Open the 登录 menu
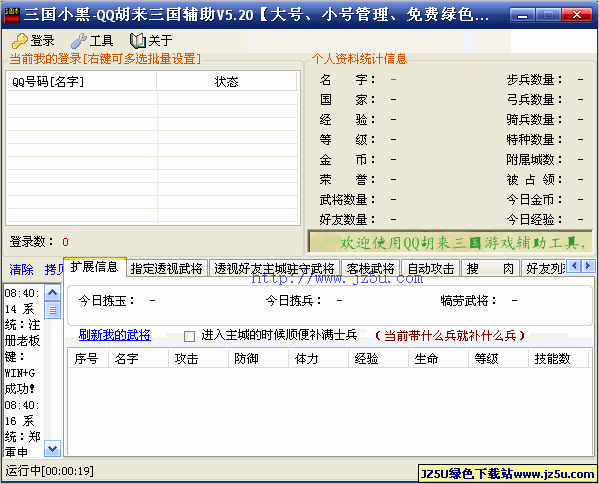 pos(34,41)
